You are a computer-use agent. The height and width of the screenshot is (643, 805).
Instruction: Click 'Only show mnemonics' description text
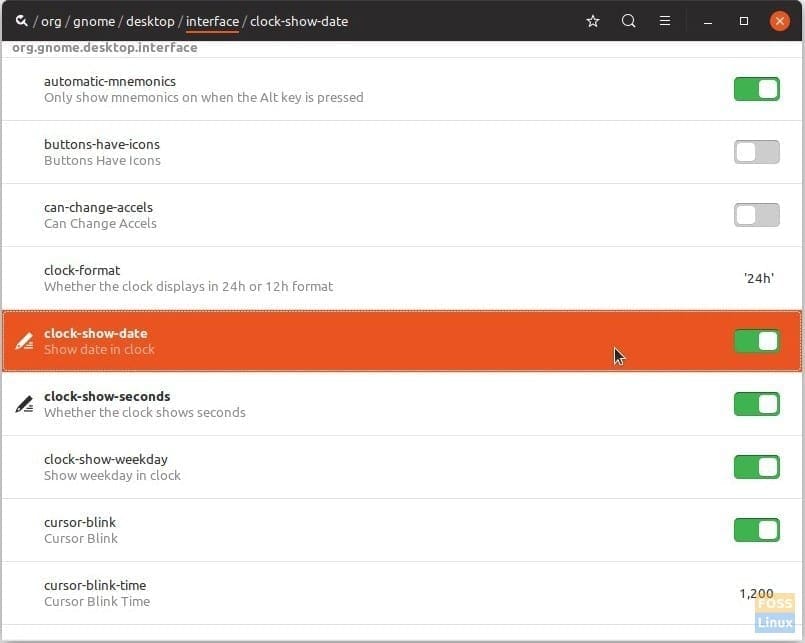204,98
